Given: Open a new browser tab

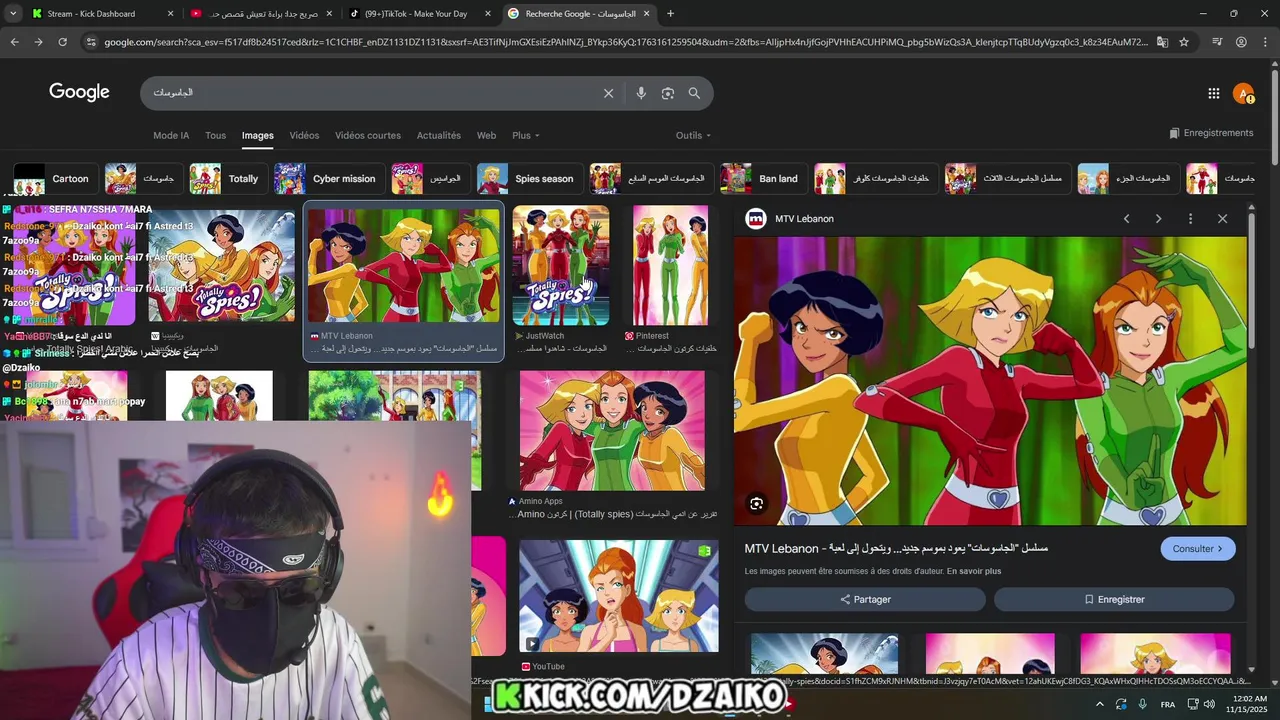Looking at the screenshot, I should [x=670, y=14].
